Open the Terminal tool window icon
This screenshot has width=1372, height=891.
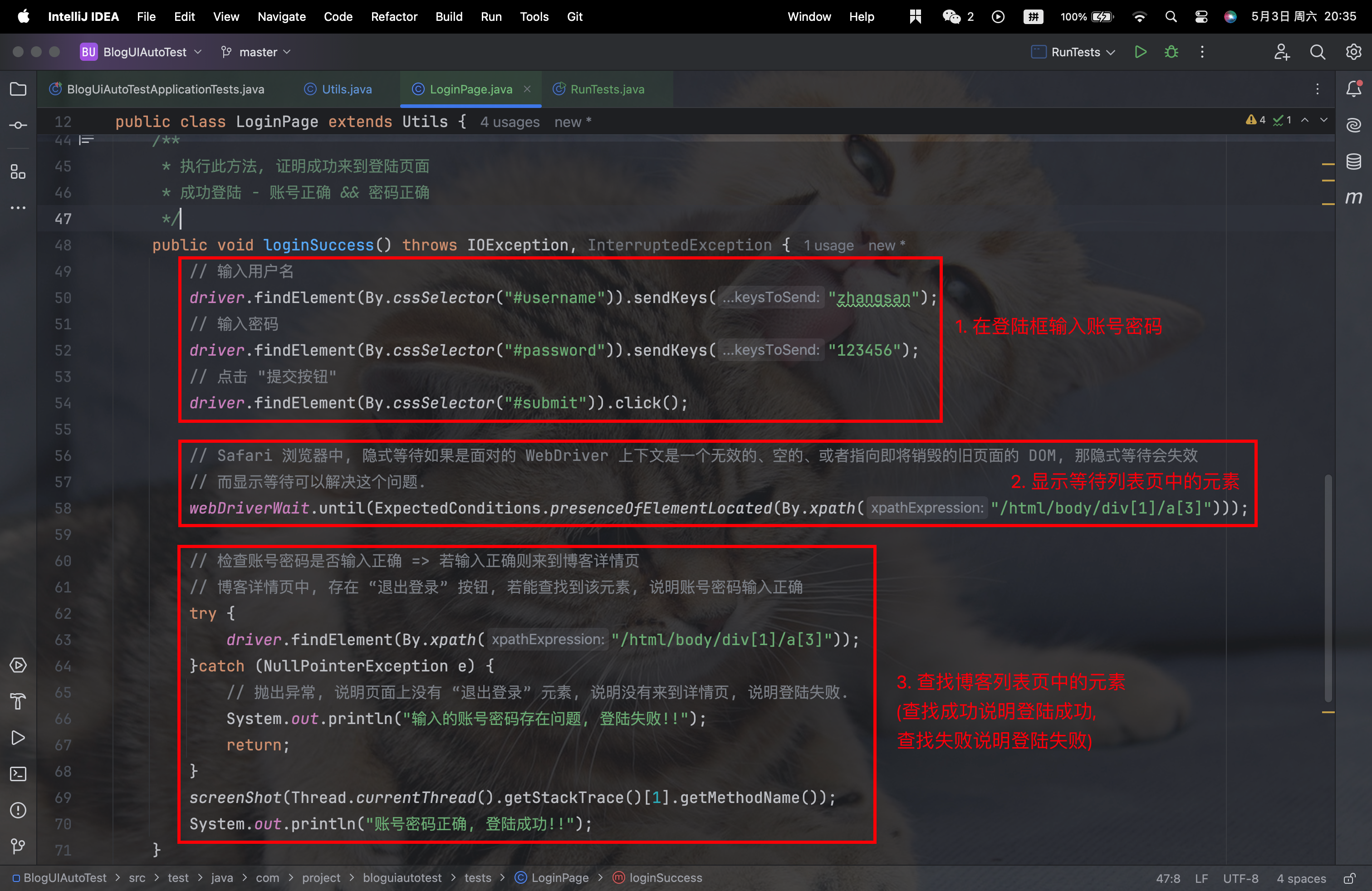point(18,774)
